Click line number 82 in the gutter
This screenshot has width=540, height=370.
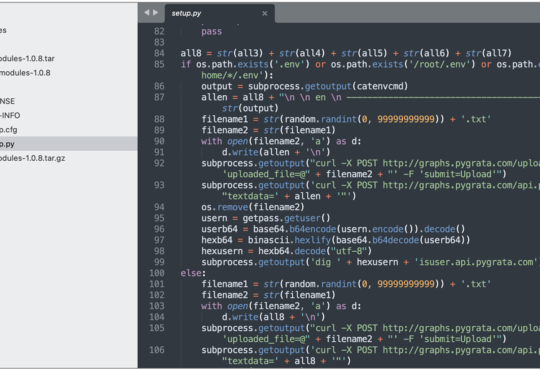click(x=159, y=31)
